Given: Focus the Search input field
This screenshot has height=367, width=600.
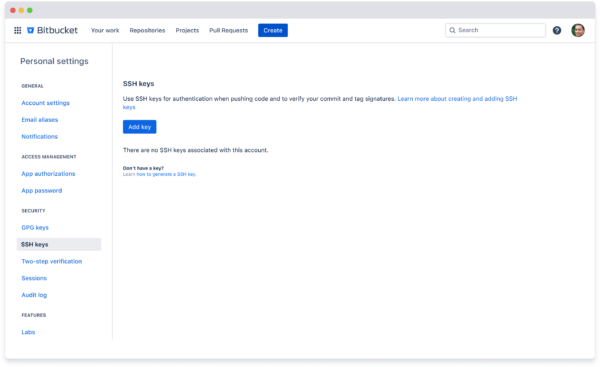Looking at the screenshot, I should click(495, 30).
